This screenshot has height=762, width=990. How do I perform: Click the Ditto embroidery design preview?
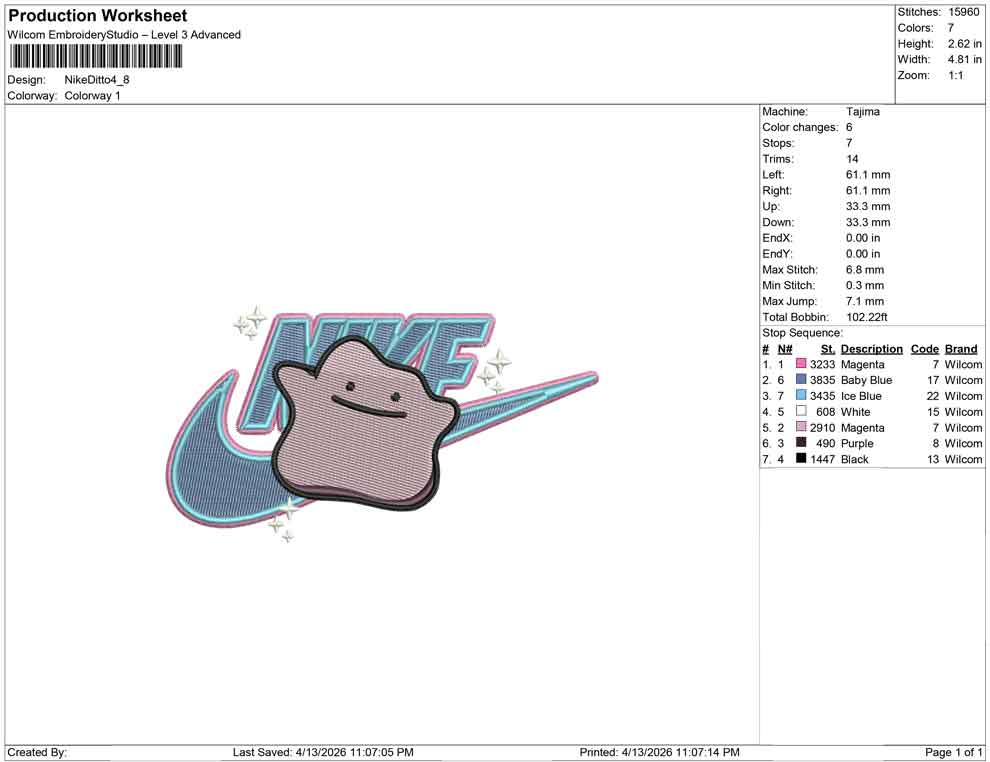pos(381,424)
